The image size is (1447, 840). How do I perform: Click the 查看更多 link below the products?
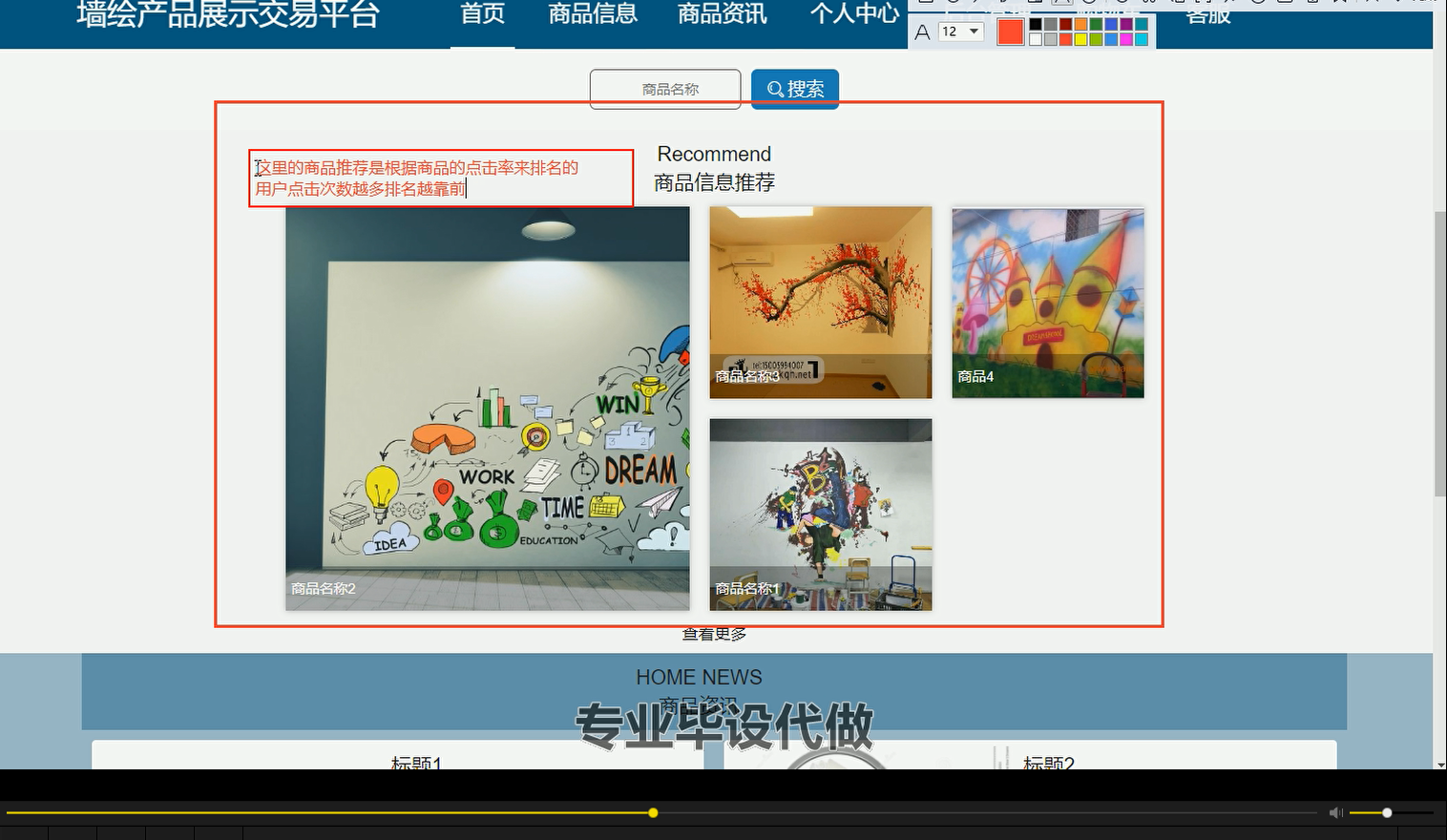click(x=713, y=634)
